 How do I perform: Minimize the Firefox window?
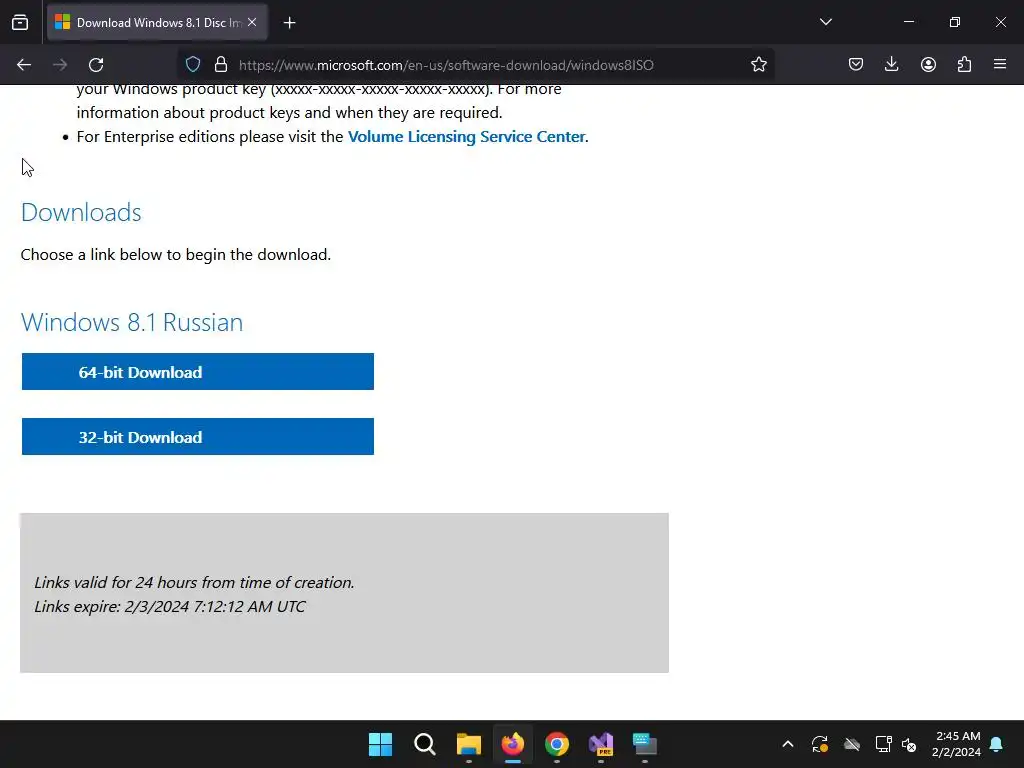pos(908,22)
